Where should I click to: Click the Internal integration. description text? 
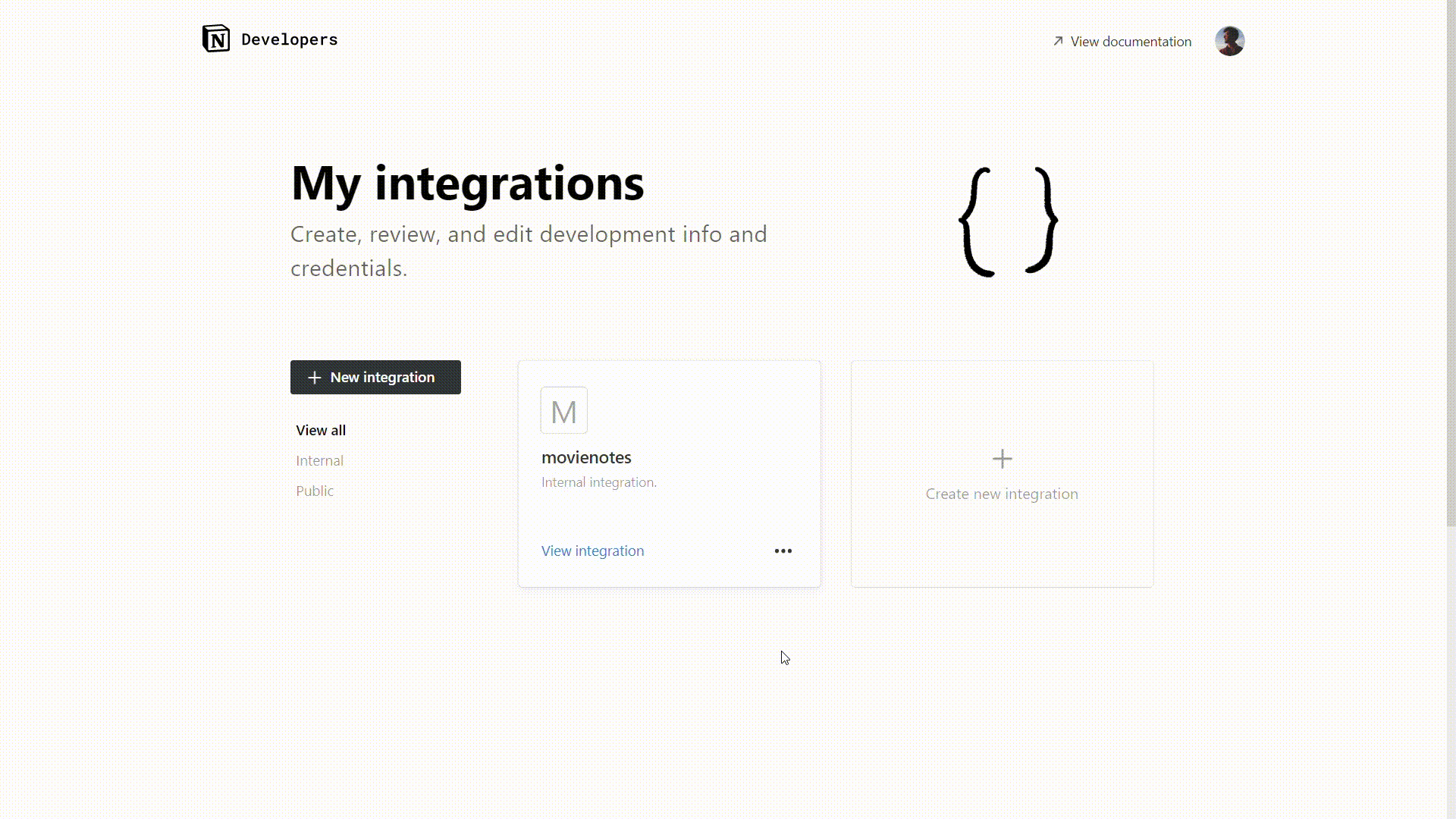click(x=599, y=482)
